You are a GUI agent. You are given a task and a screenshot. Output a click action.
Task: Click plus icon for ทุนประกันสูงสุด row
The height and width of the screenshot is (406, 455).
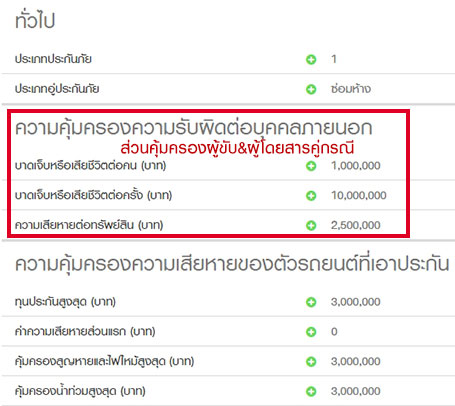point(311,302)
